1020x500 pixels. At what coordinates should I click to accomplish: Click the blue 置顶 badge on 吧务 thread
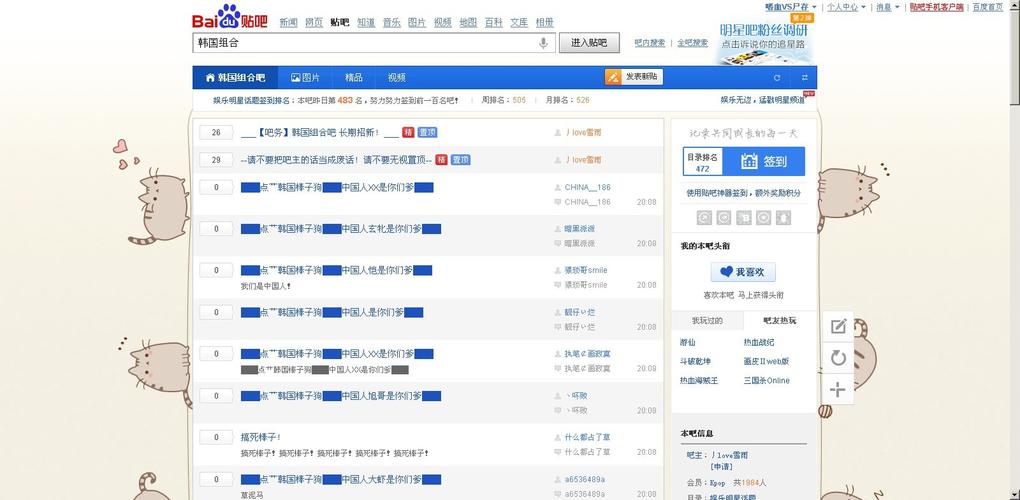(x=427, y=132)
